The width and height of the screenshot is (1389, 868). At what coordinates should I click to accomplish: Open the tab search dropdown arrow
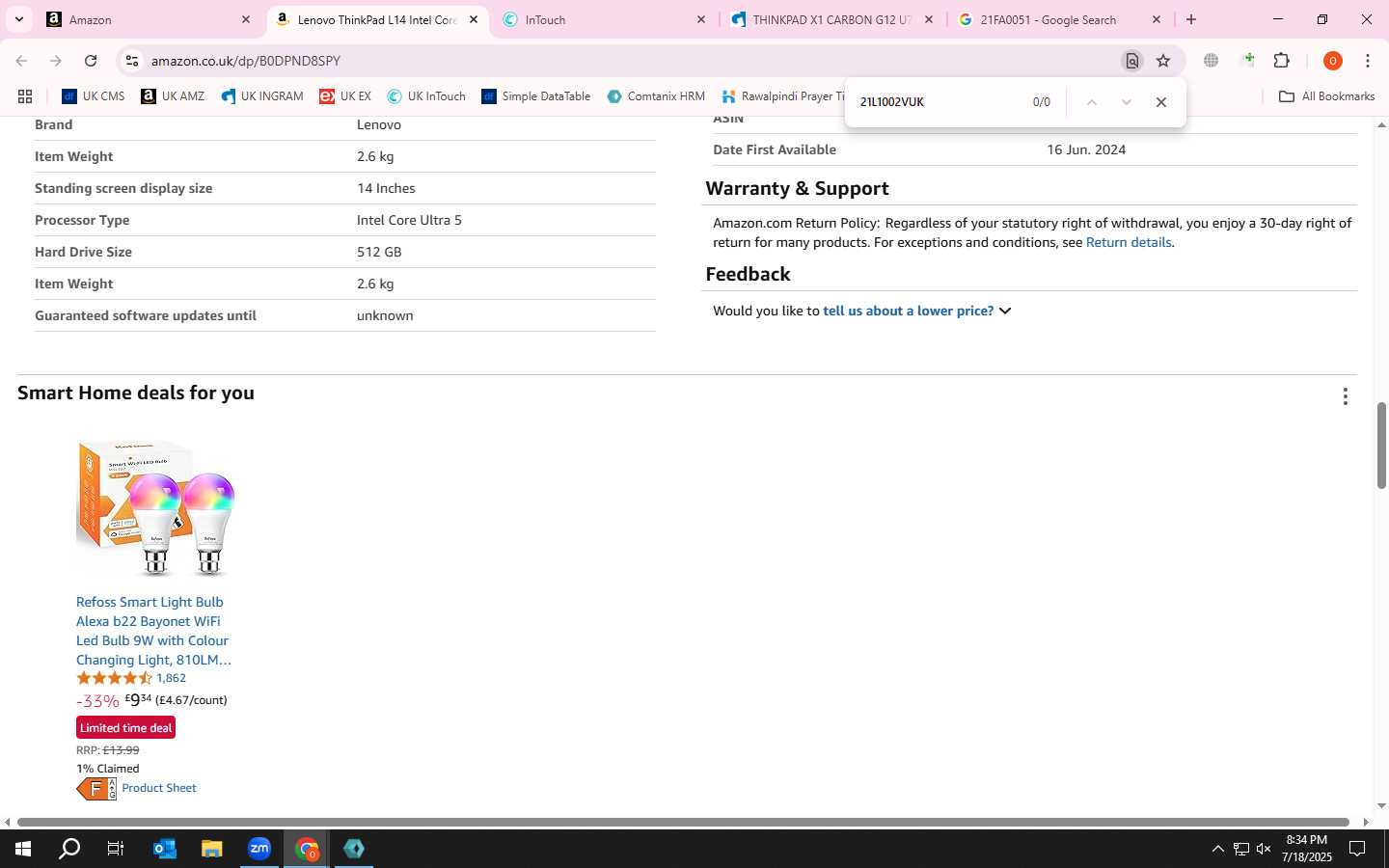(x=18, y=19)
